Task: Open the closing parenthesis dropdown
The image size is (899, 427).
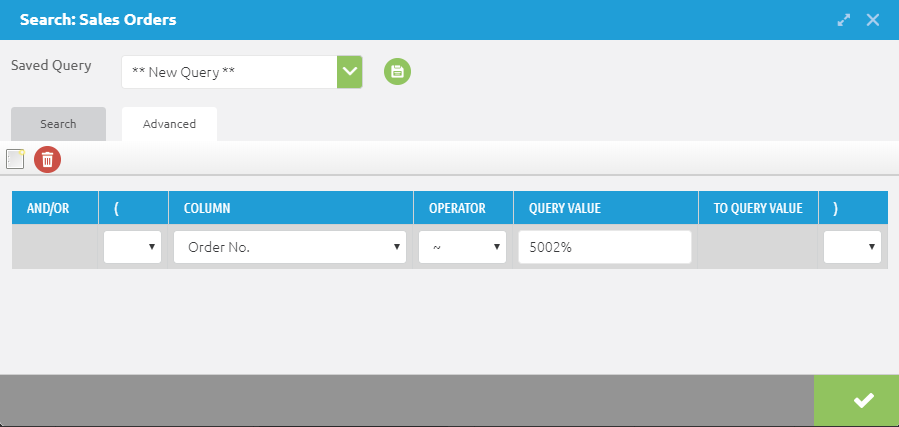Action: [852, 247]
